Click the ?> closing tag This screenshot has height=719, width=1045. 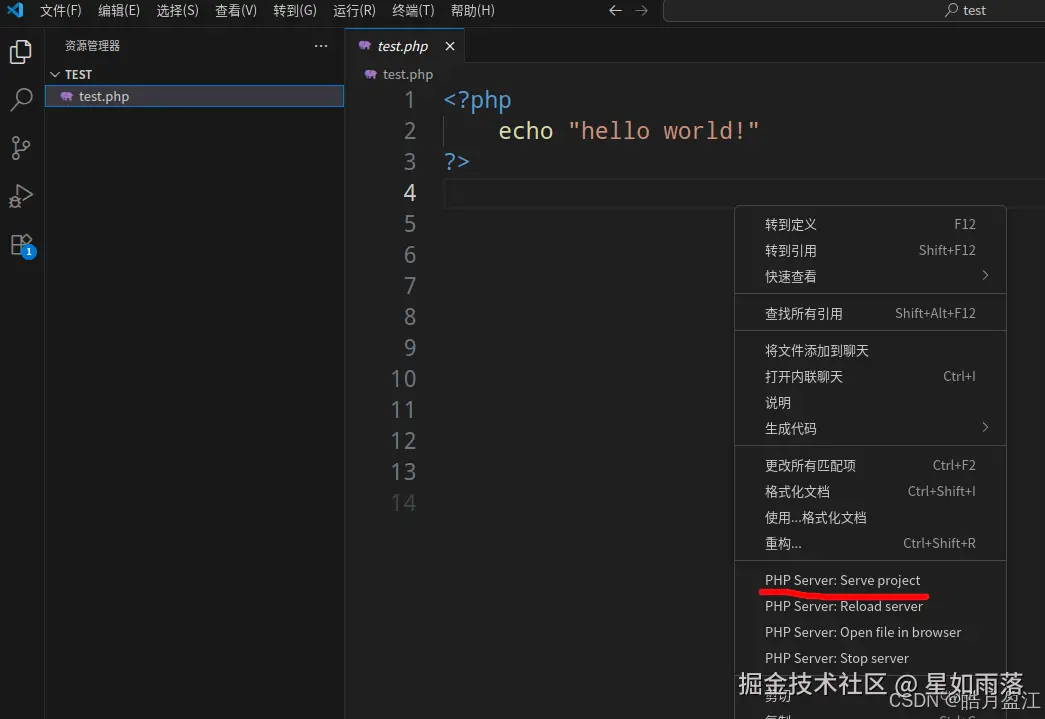[457, 161]
